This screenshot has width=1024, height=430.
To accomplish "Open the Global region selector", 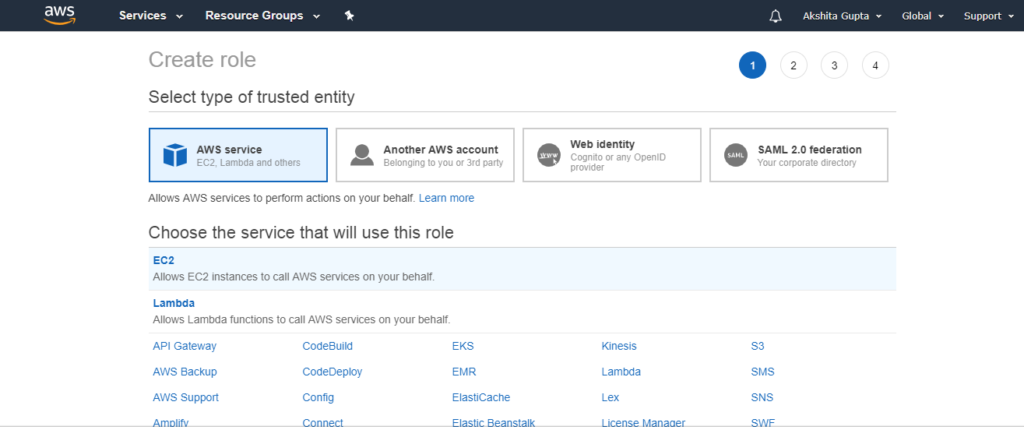I will [x=923, y=16].
